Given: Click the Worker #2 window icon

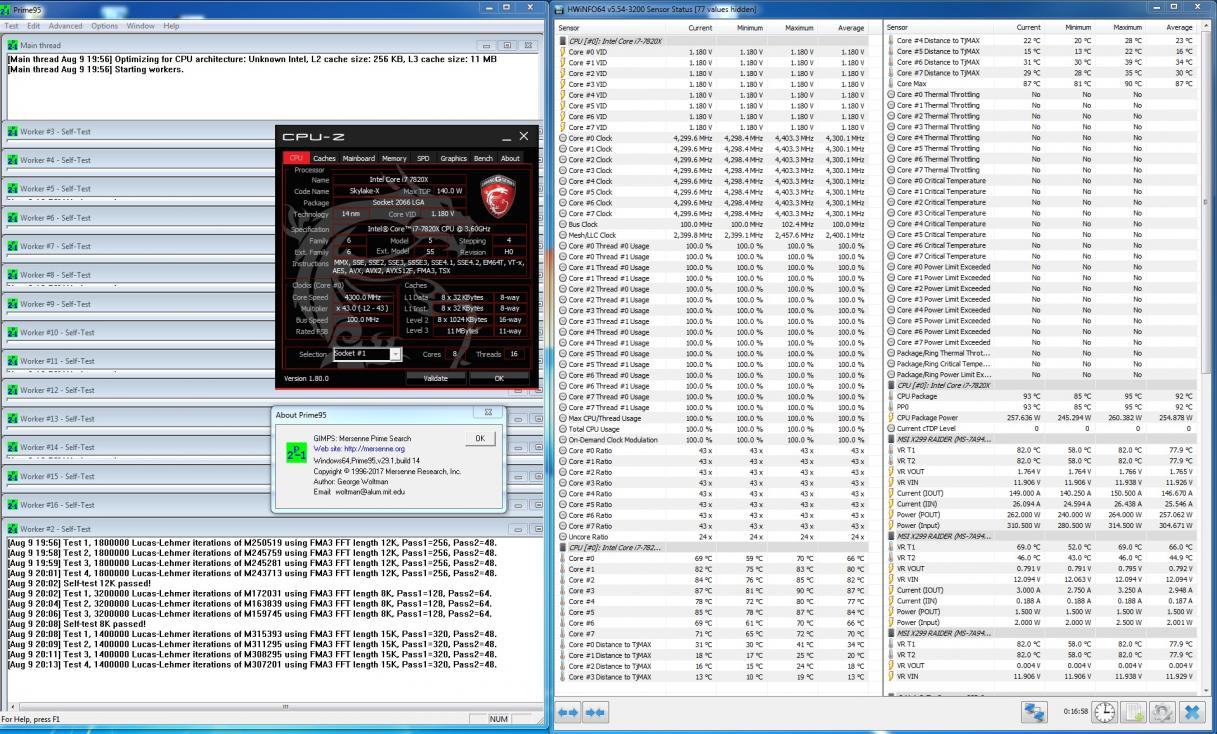Looking at the screenshot, I should [12, 529].
